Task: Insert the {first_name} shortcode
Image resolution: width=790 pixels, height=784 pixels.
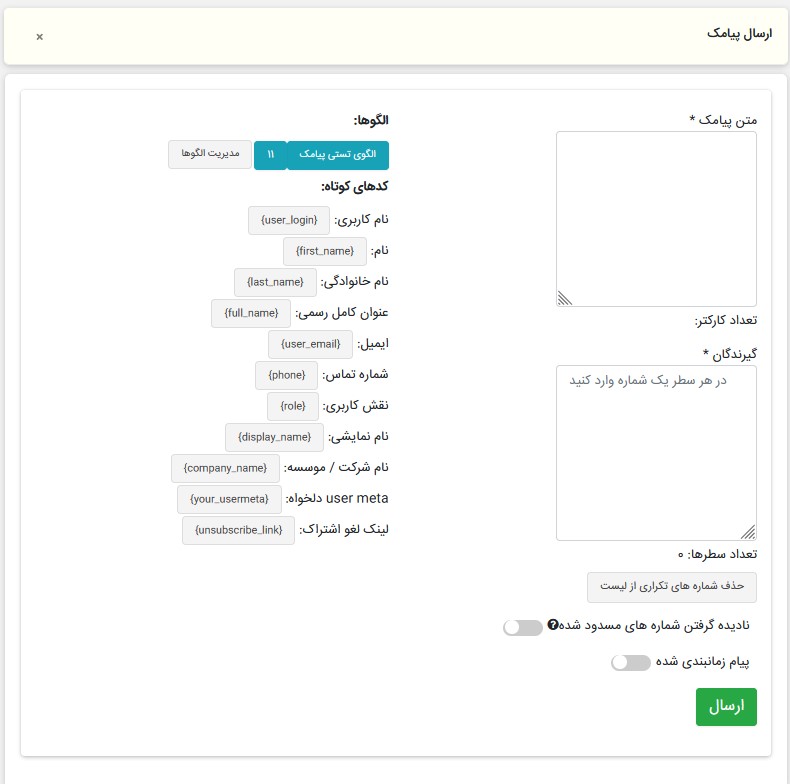Action: coord(325,251)
